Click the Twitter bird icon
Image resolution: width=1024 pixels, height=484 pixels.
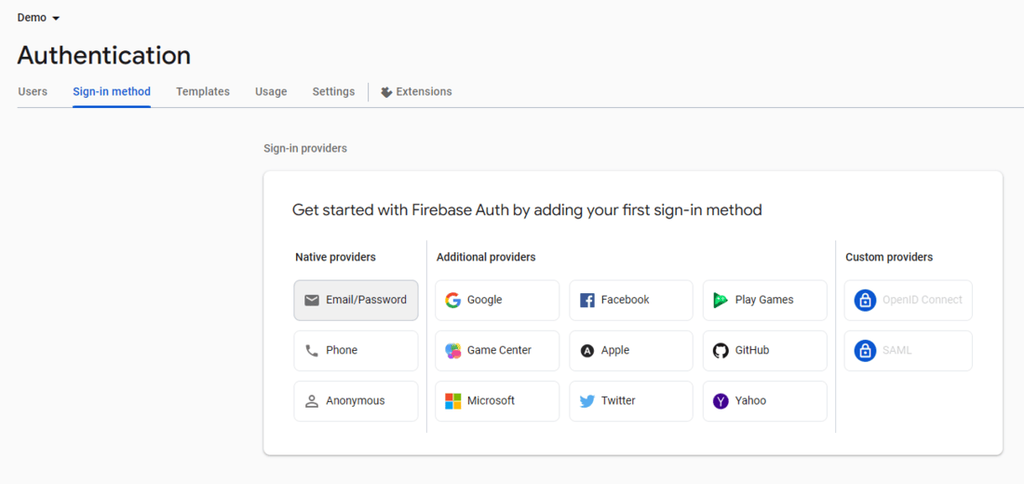click(x=587, y=401)
